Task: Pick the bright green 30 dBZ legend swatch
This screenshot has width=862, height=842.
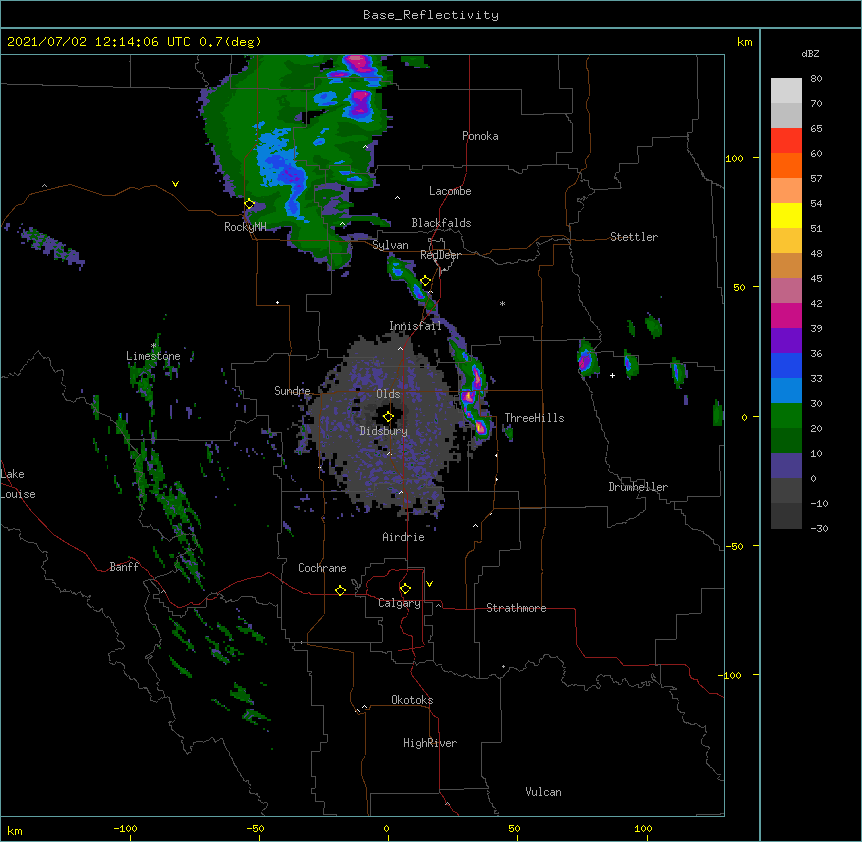Action: point(786,416)
